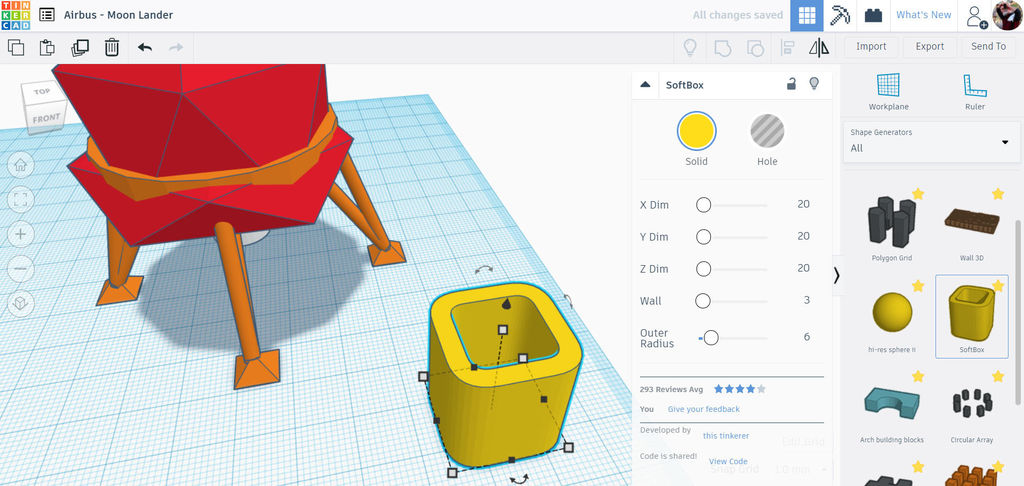Image resolution: width=1024 pixels, height=486 pixels.
Task: Select the Workplane tool
Action: [x=888, y=91]
